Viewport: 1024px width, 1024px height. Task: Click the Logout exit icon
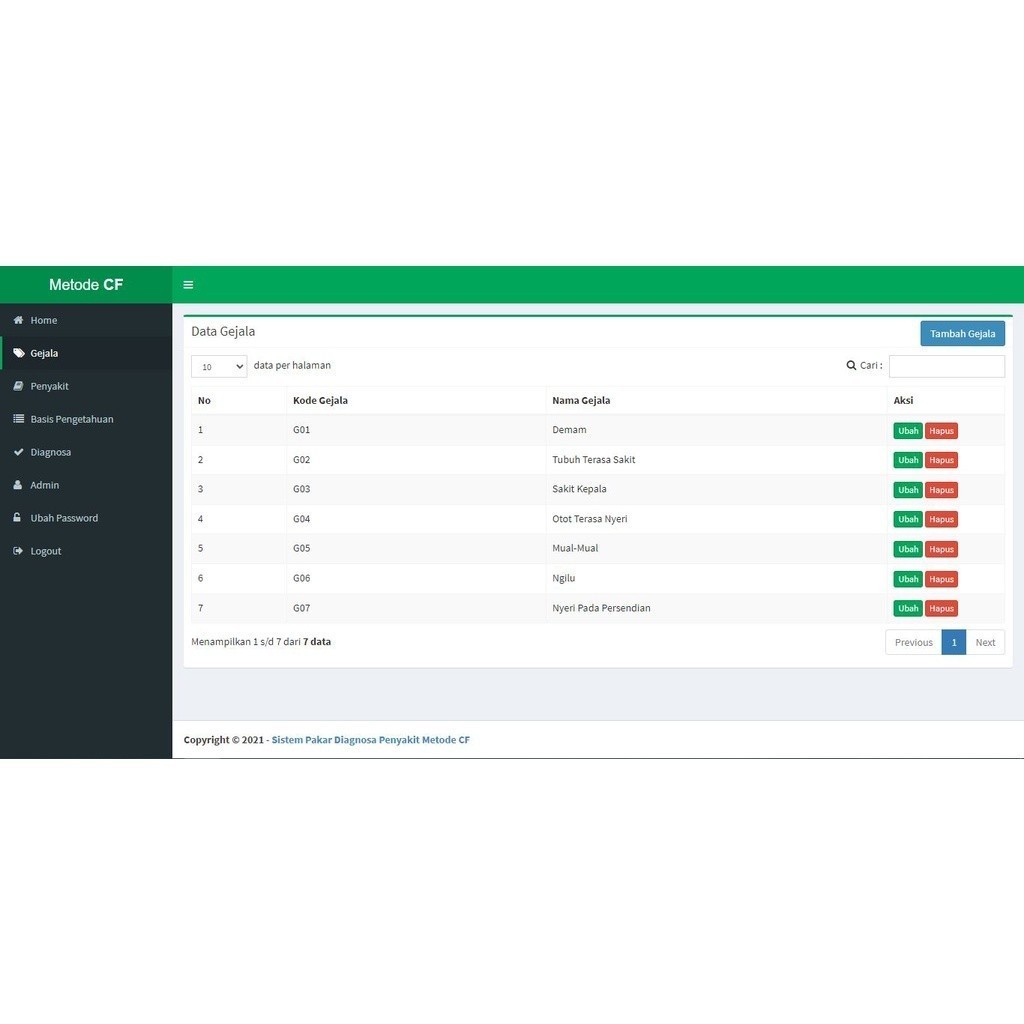(x=18, y=551)
